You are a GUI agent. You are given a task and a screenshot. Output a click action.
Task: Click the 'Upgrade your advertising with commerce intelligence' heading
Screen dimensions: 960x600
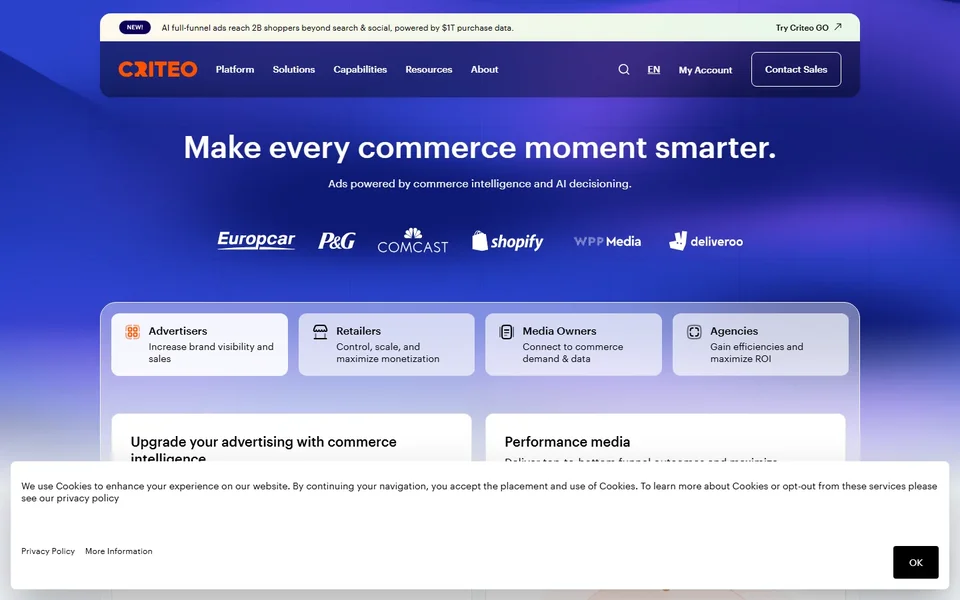(x=263, y=449)
